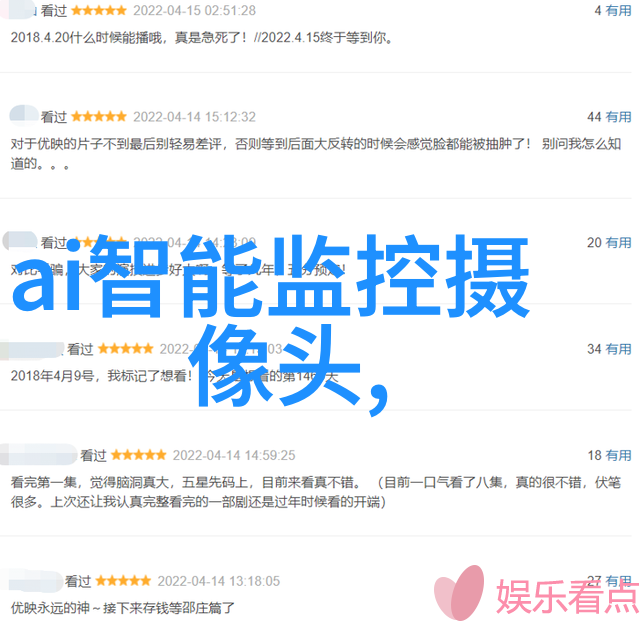The height and width of the screenshot is (621, 640).
Task: Open timestamp 2022-04-14 15:12:32
Action: pyautogui.click(x=195, y=117)
